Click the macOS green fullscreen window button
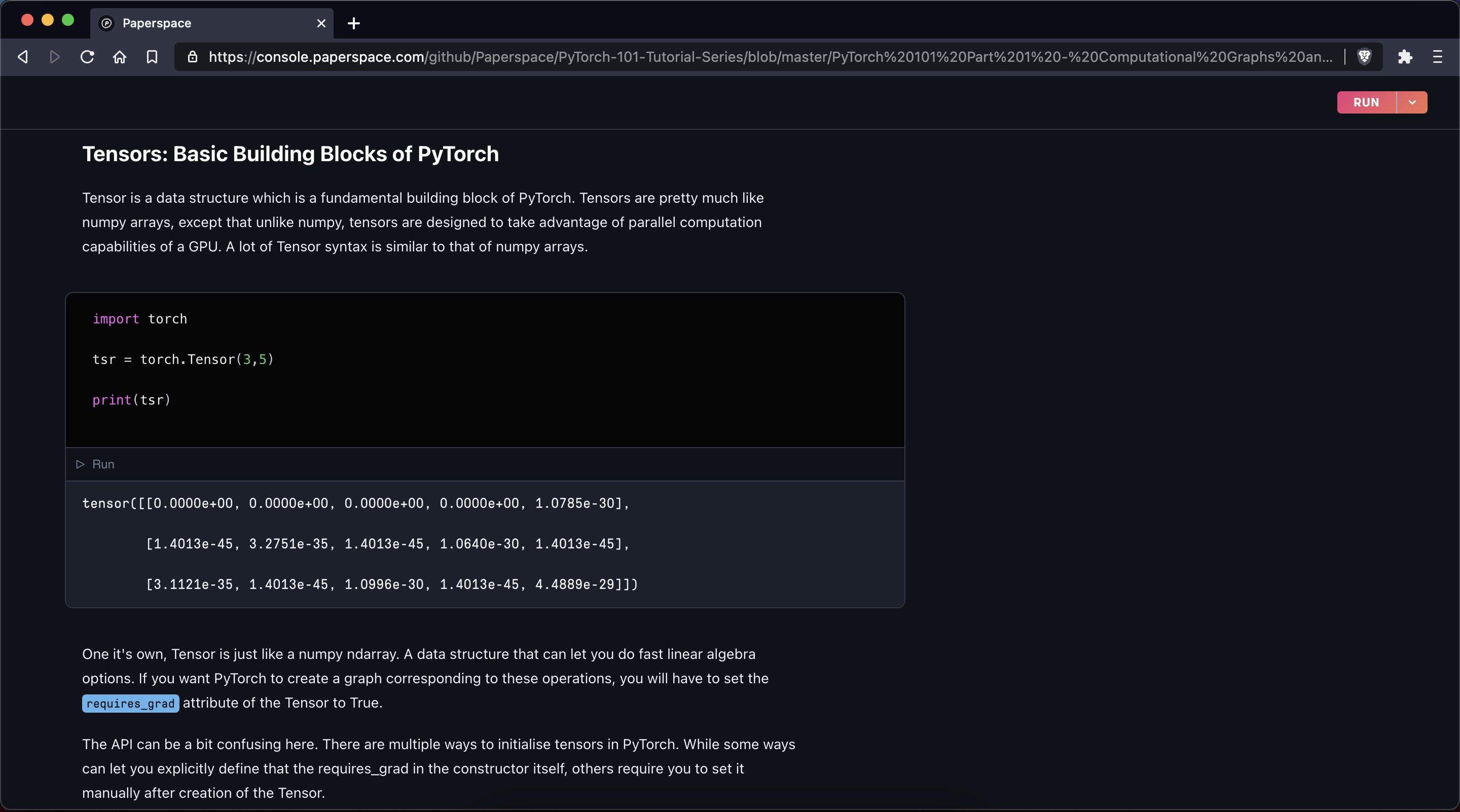The width and height of the screenshot is (1460, 812). [x=68, y=20]
